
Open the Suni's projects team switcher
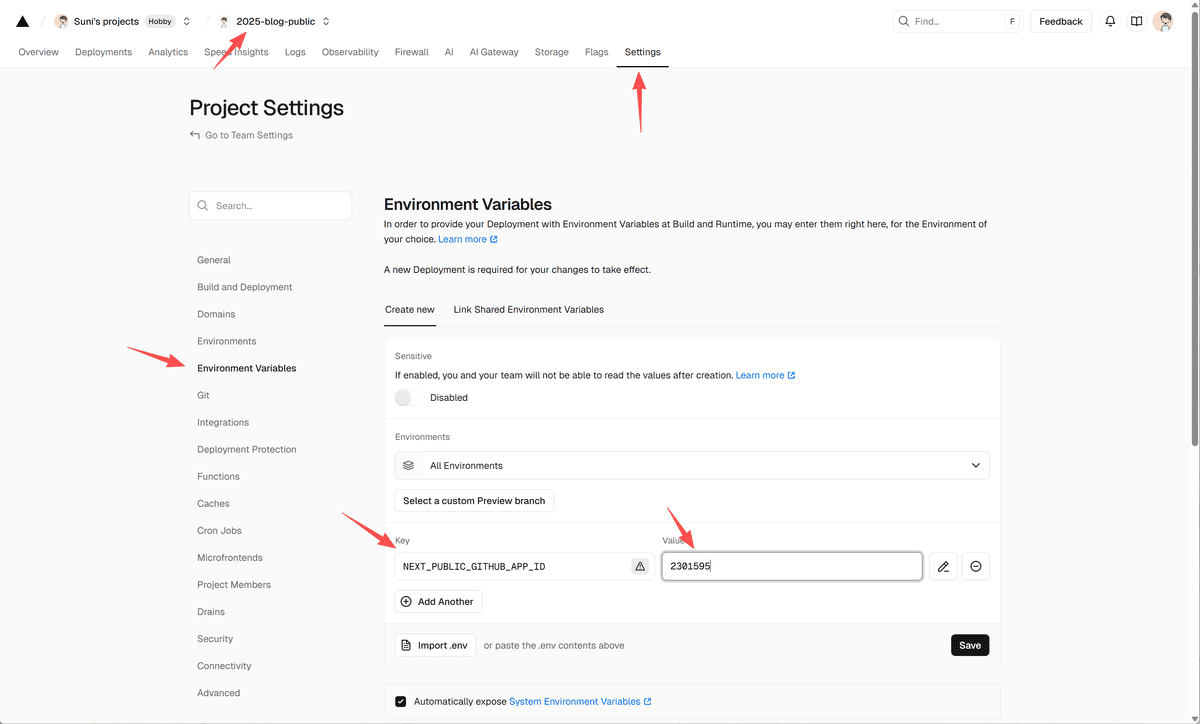tap(186, 21)
